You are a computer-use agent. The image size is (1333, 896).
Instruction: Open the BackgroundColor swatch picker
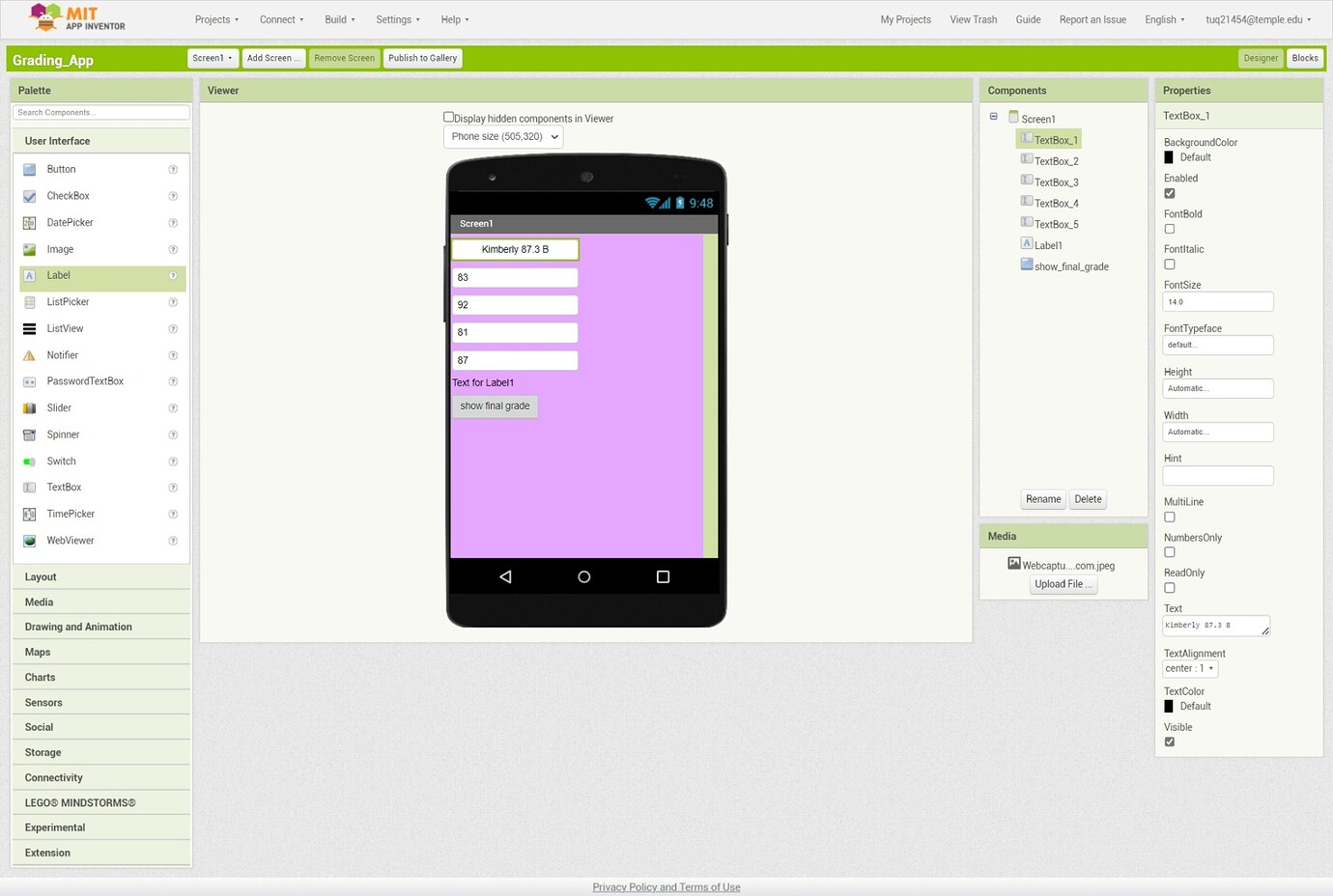pyautogui.click(x=1169, y=156)
